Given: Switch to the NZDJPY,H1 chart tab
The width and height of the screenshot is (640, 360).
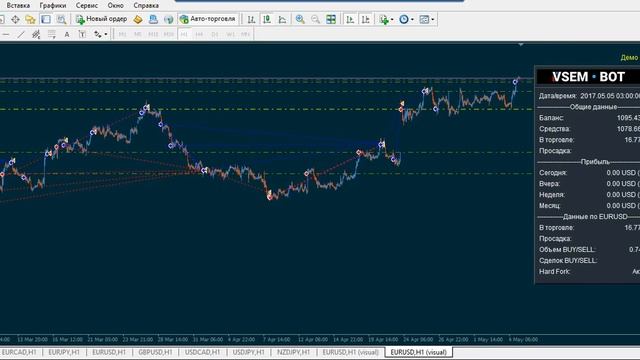Looking at the screenshot, I should 293,352.
